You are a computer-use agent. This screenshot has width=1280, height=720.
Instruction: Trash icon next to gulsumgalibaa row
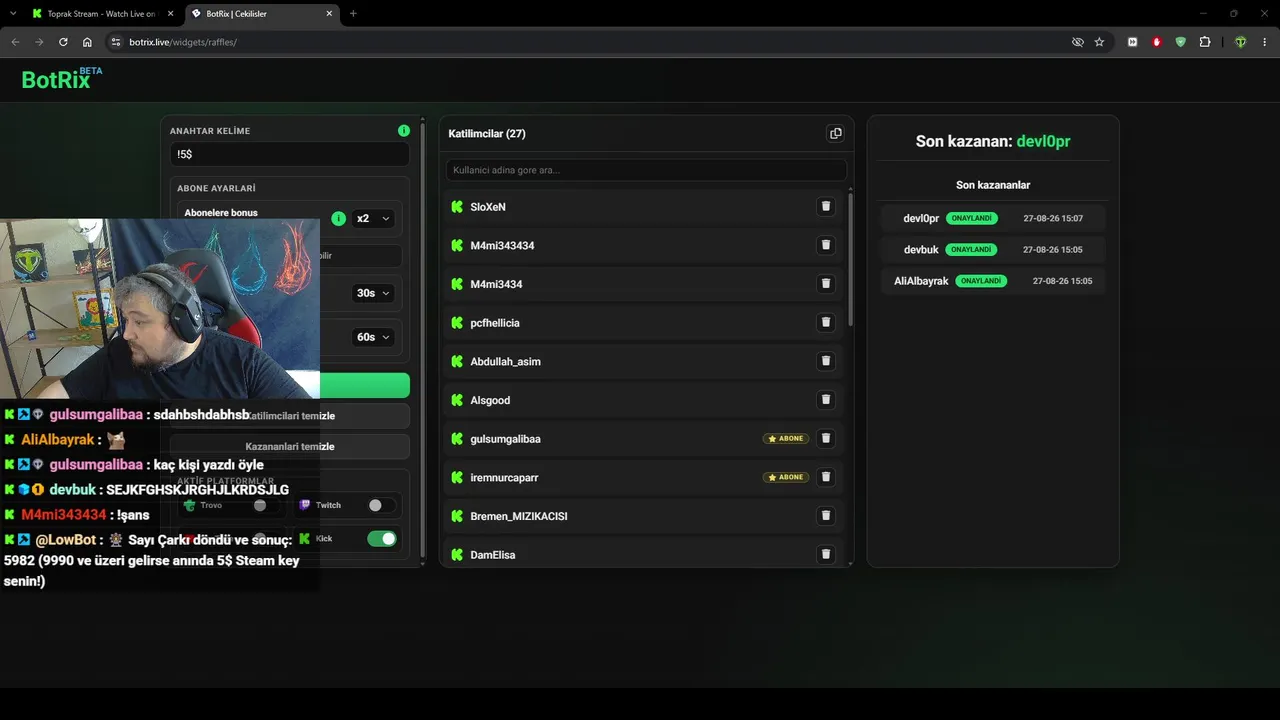pyautogui.click(x=826, y=438)
